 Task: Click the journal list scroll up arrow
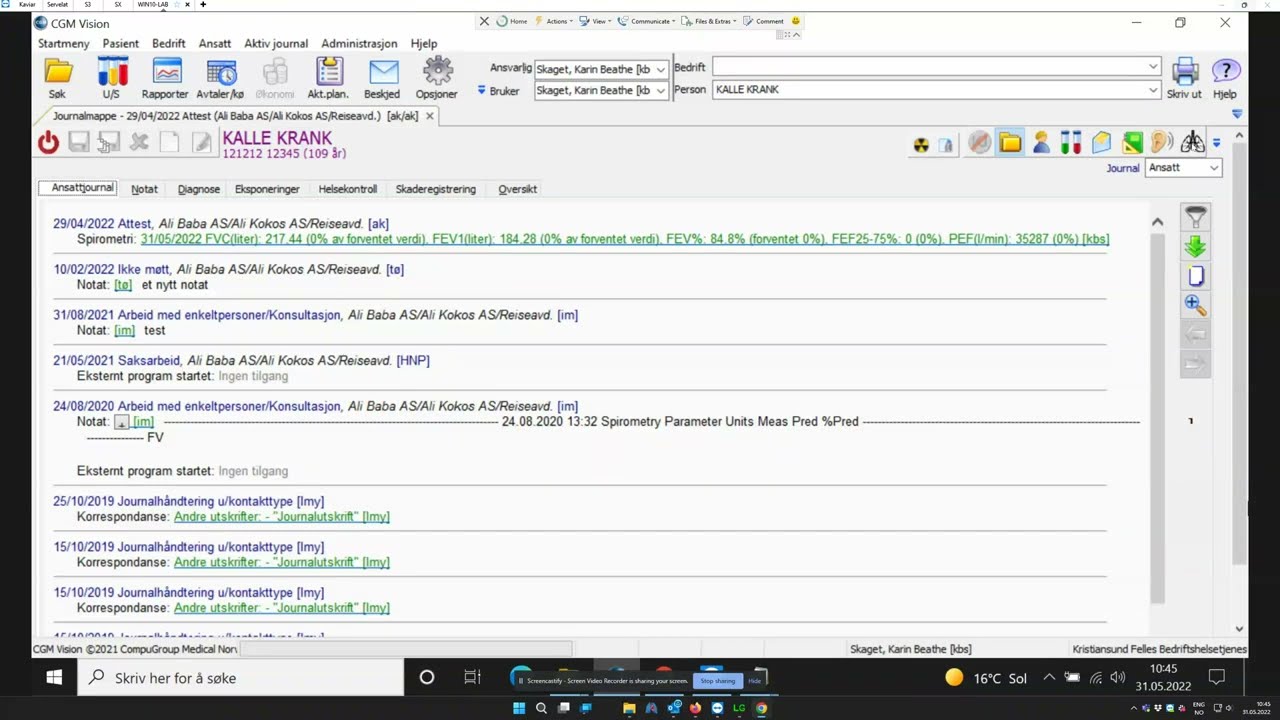click(x=1157, y=222)
